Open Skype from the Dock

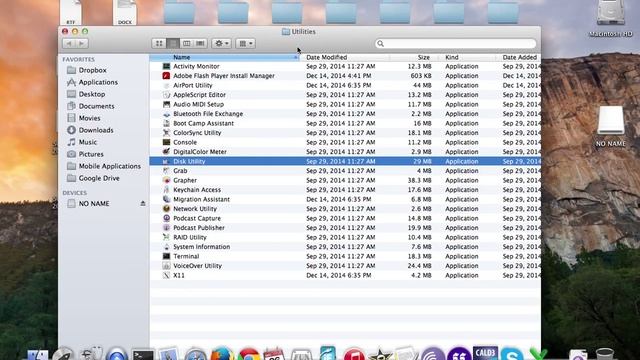512,354
